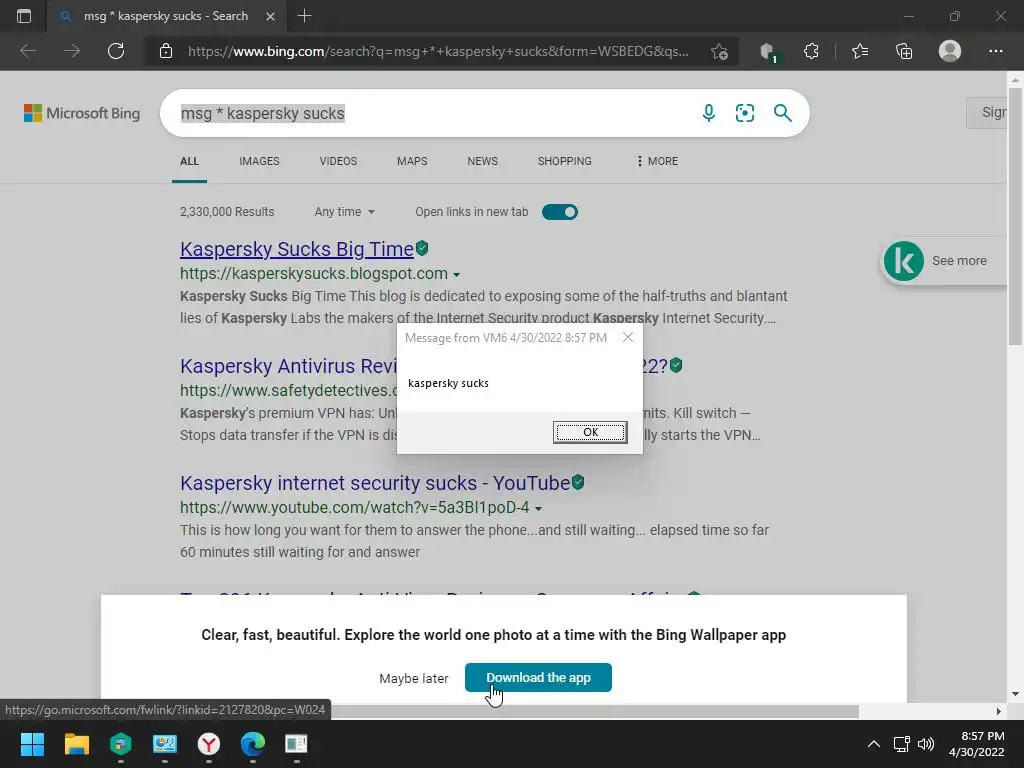Viewport: 1024px width, 768px height.
Task: Switch to the VIDEOS tab
Action: [338, 161]
